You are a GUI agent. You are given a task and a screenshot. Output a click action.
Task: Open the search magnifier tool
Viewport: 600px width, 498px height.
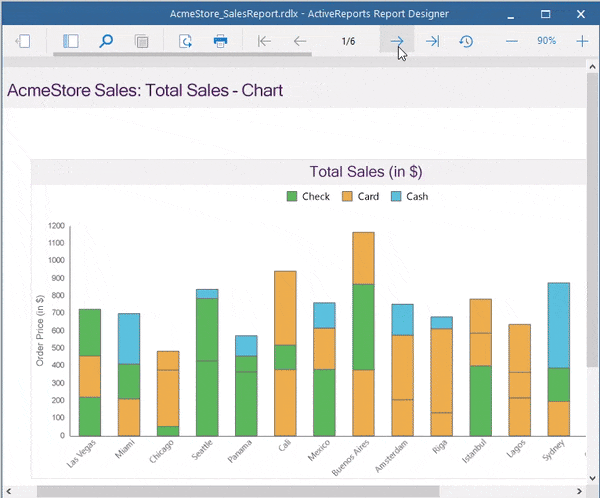(106, 41)
